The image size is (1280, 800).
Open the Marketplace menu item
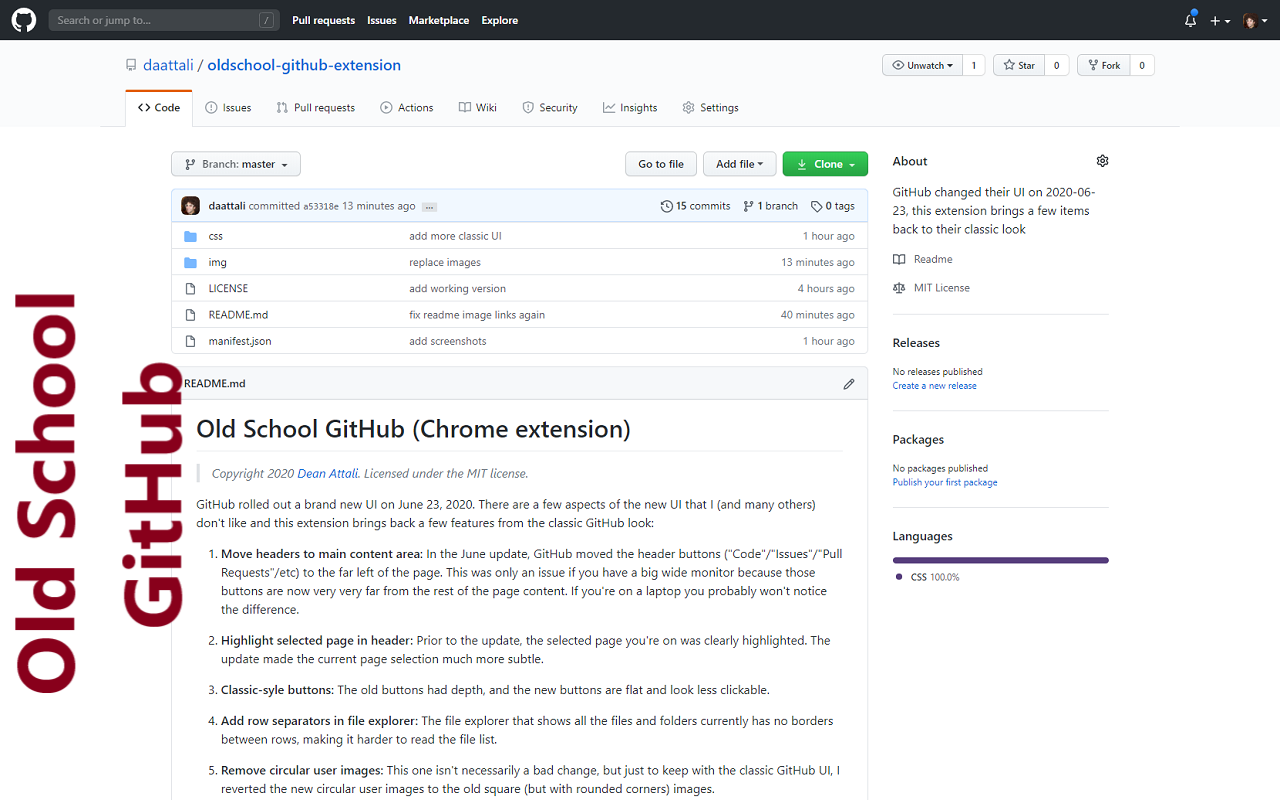(x=438, y=20)
